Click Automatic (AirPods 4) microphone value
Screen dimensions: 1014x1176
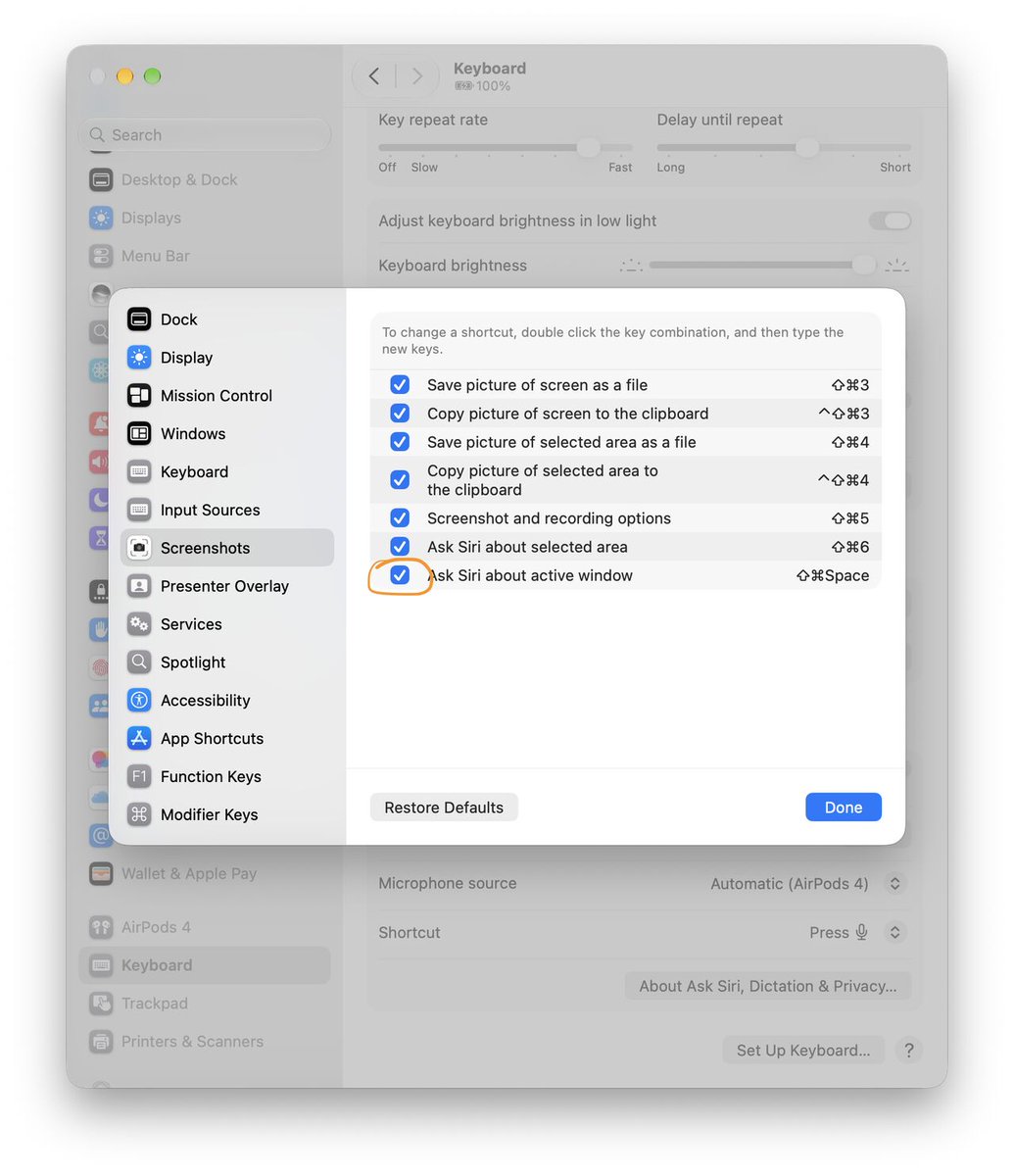click(x=790, y=884)
